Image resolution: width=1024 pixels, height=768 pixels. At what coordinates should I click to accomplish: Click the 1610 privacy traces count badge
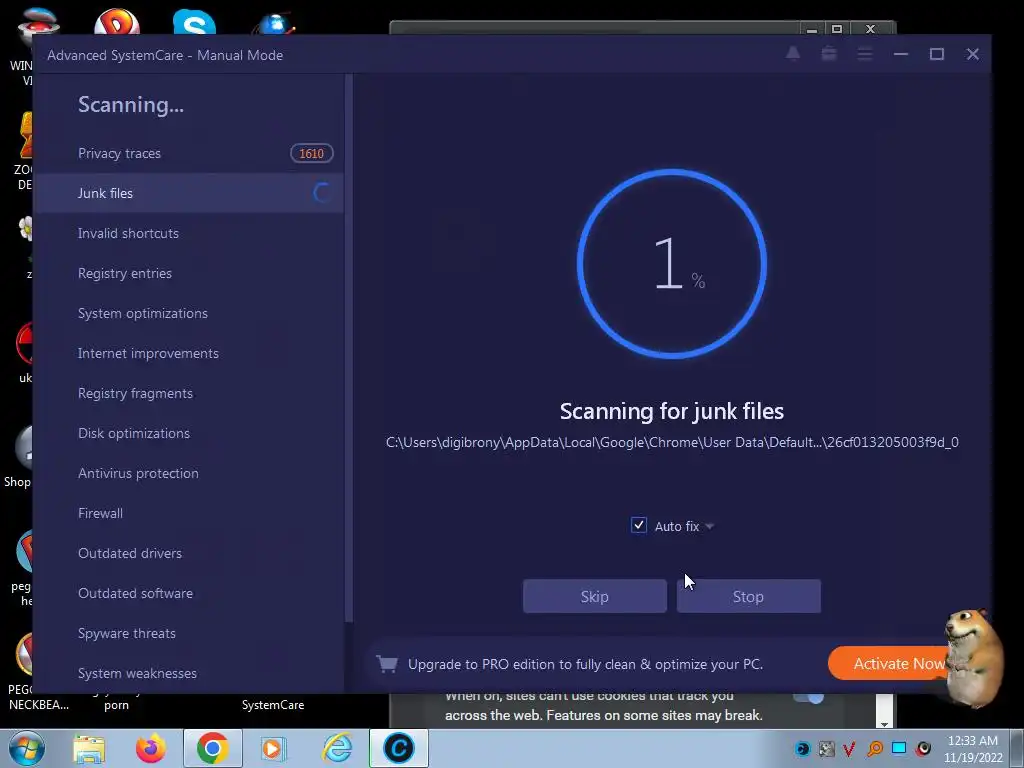point(312,153)
